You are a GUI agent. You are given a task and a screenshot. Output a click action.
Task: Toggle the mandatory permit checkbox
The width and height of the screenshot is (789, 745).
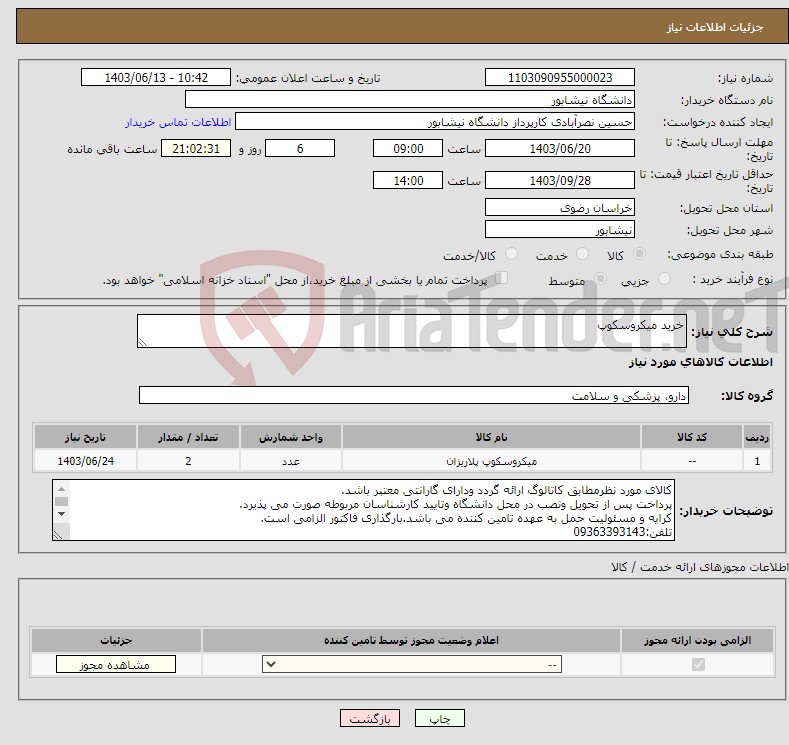pyautogui.click(x=698, y=665)
